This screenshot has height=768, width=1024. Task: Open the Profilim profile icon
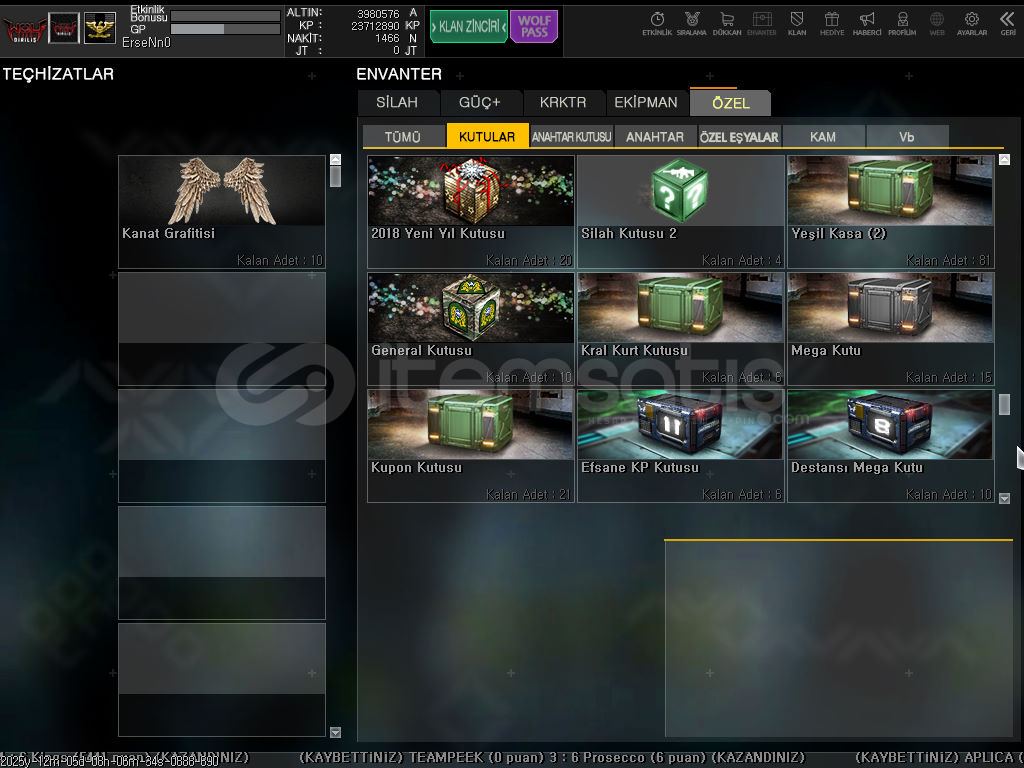pyautogui.click(x=902, y=22)
